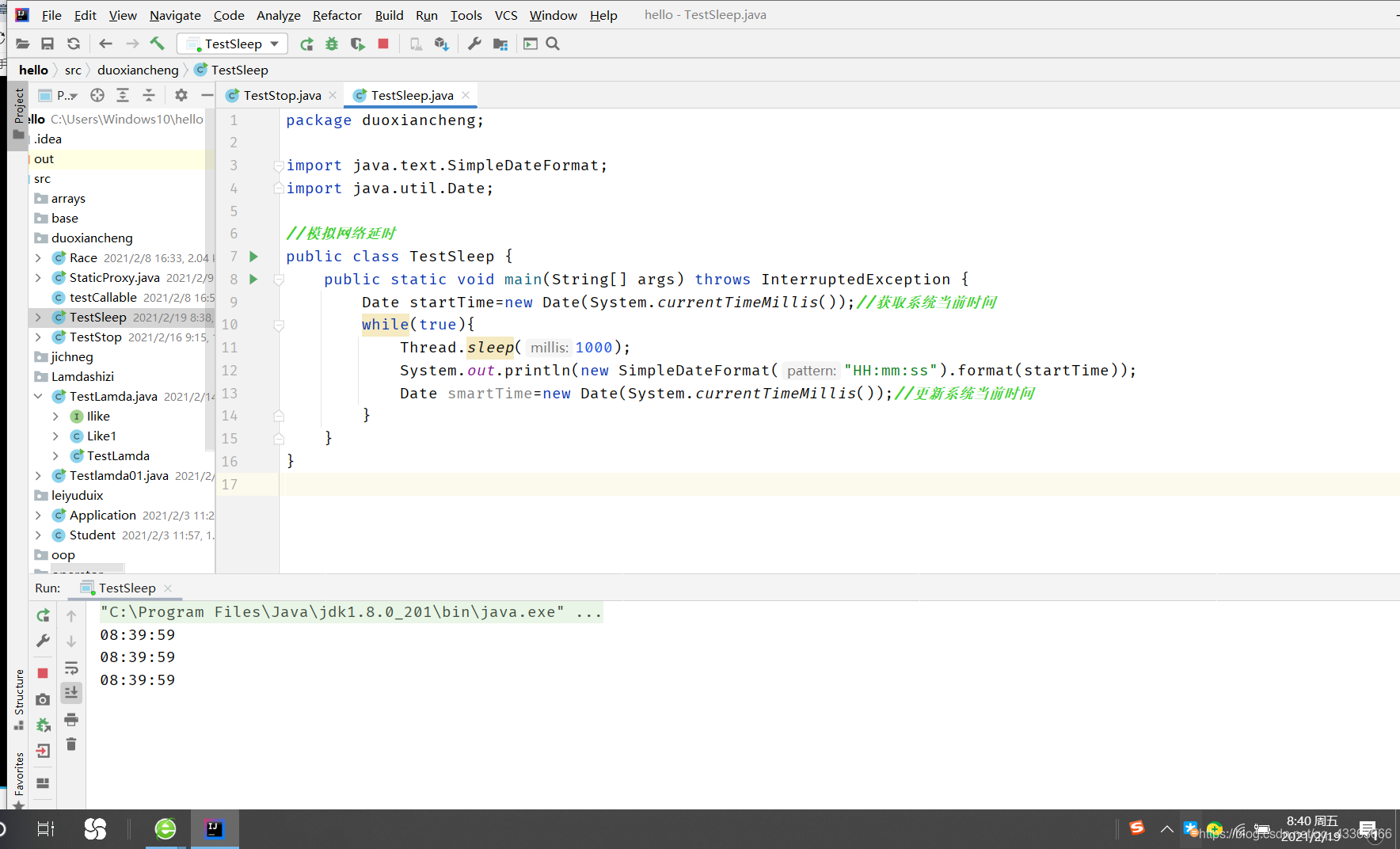
Task: Click green browser icon in taskbar
Action: tap(165, 829)
